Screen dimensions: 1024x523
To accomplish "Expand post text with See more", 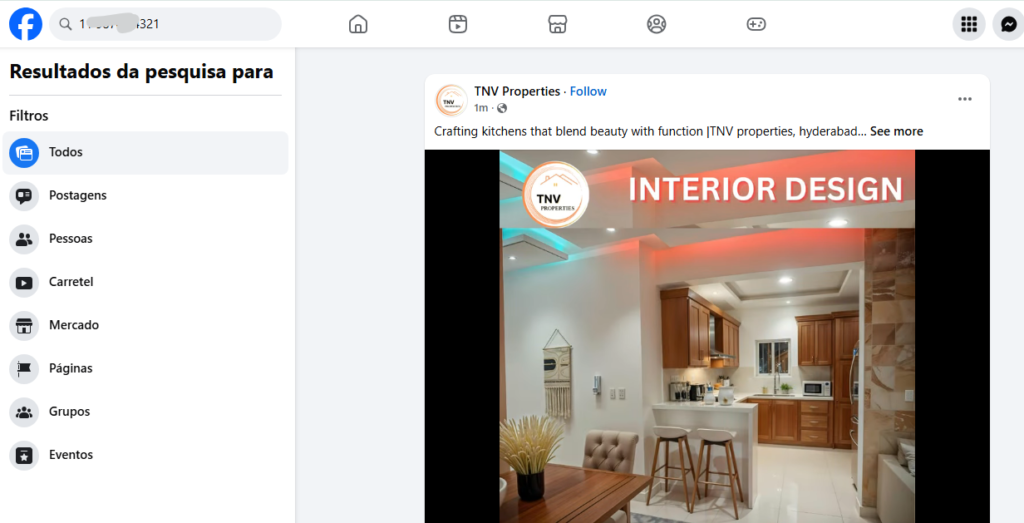I will tap(896, 131).
